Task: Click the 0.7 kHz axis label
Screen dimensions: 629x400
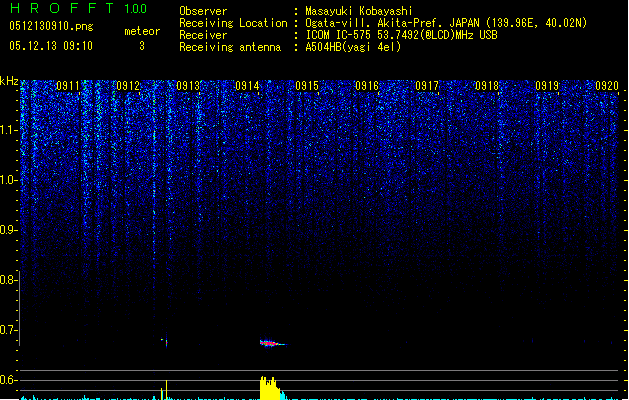Action: click(x=8, y=330)
